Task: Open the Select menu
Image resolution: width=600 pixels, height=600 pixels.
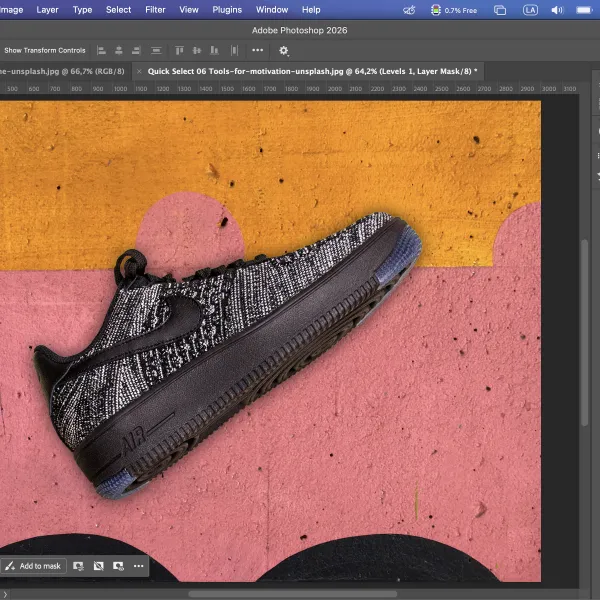Action: (118, 10)
